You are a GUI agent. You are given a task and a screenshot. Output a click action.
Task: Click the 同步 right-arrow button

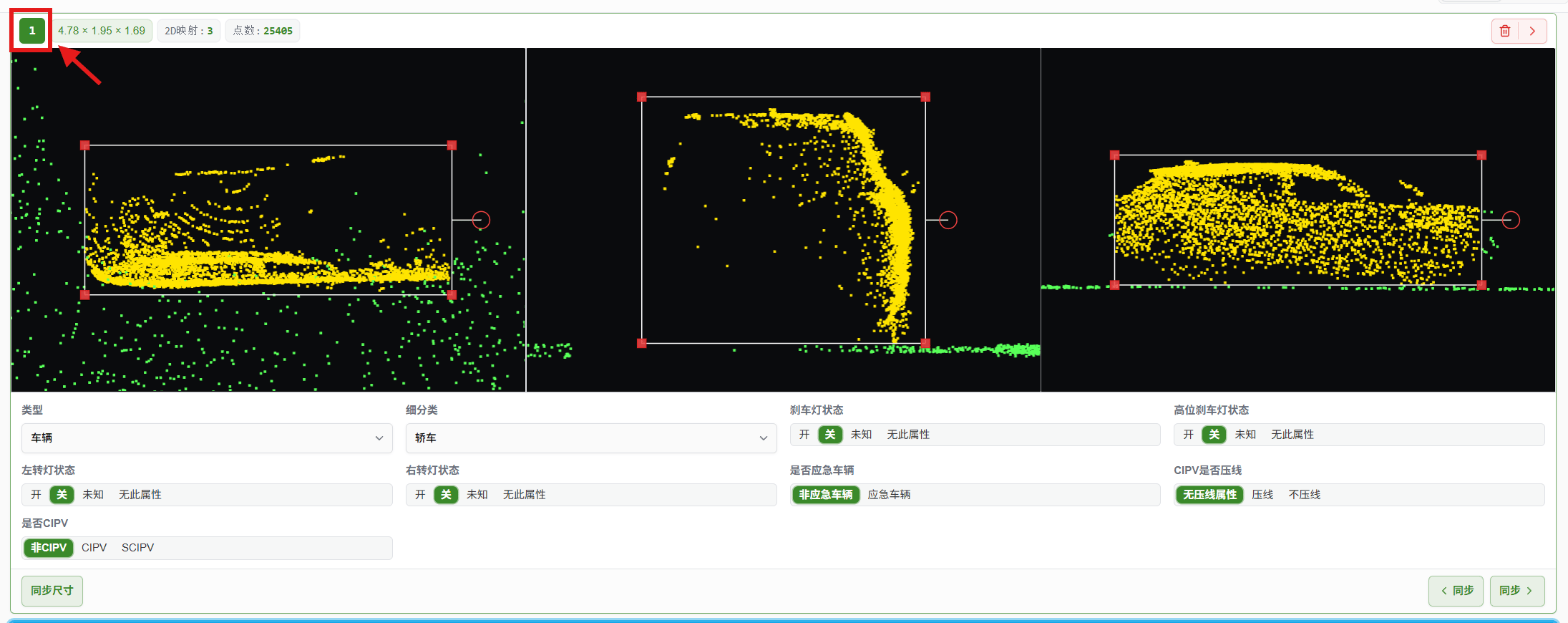(1517, 591)
